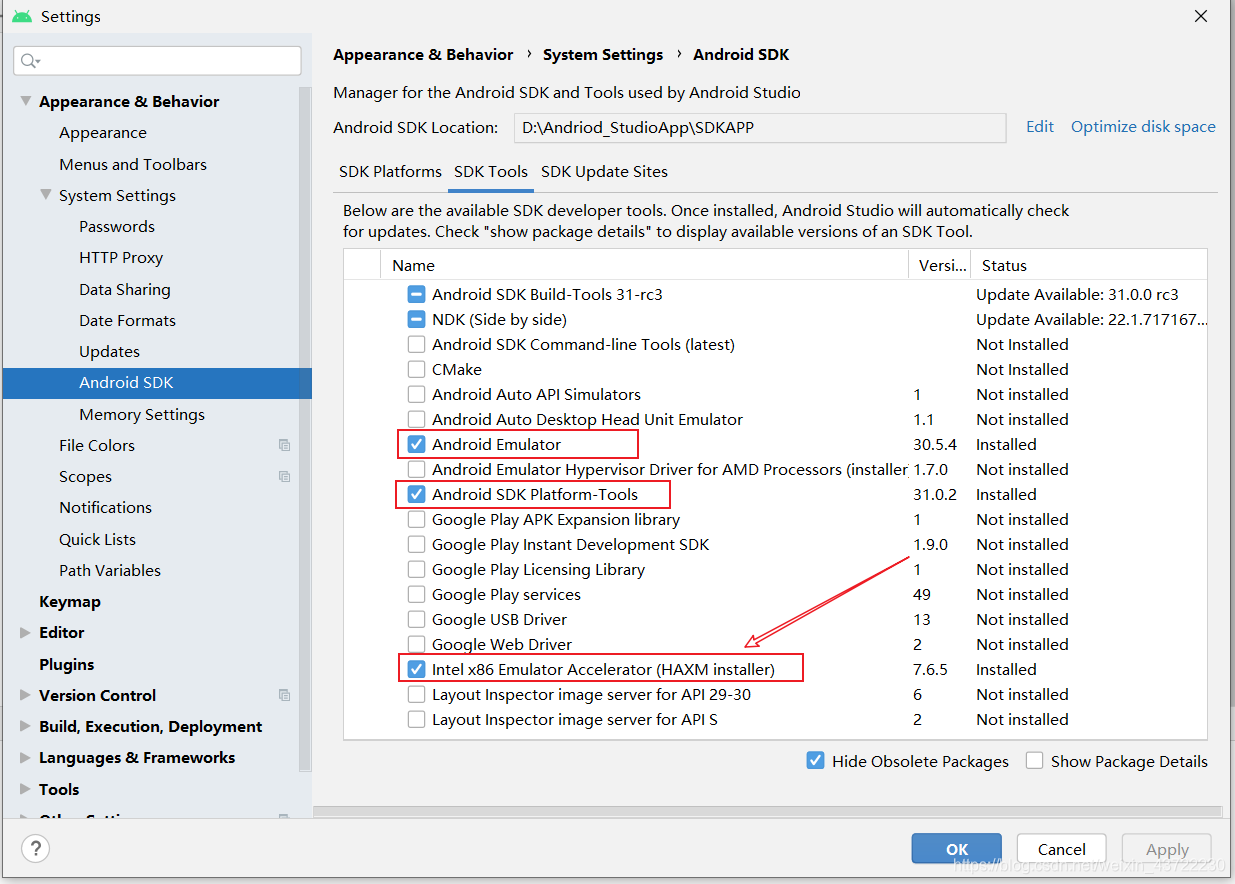Image resolution: width=1235 pixels, height=884 pixels.
Task: Check Android SDK Command-line Tools (latest)
Action: point(416,344)
